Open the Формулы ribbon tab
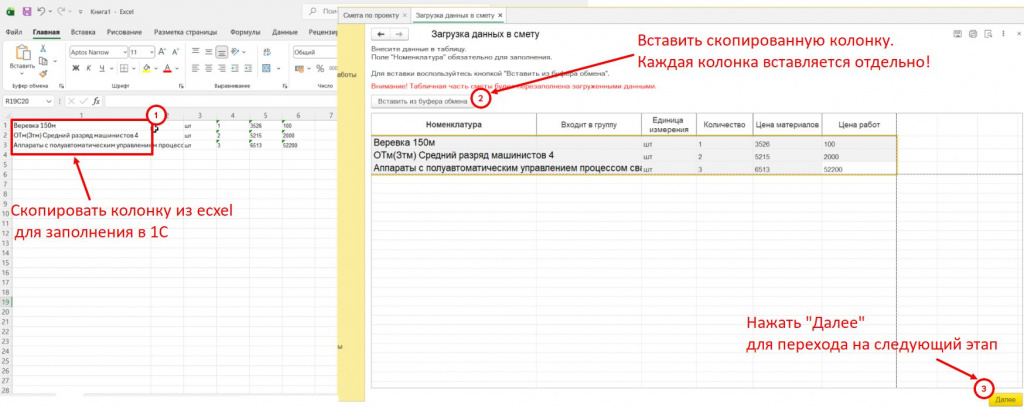 [x=245, y=32]
